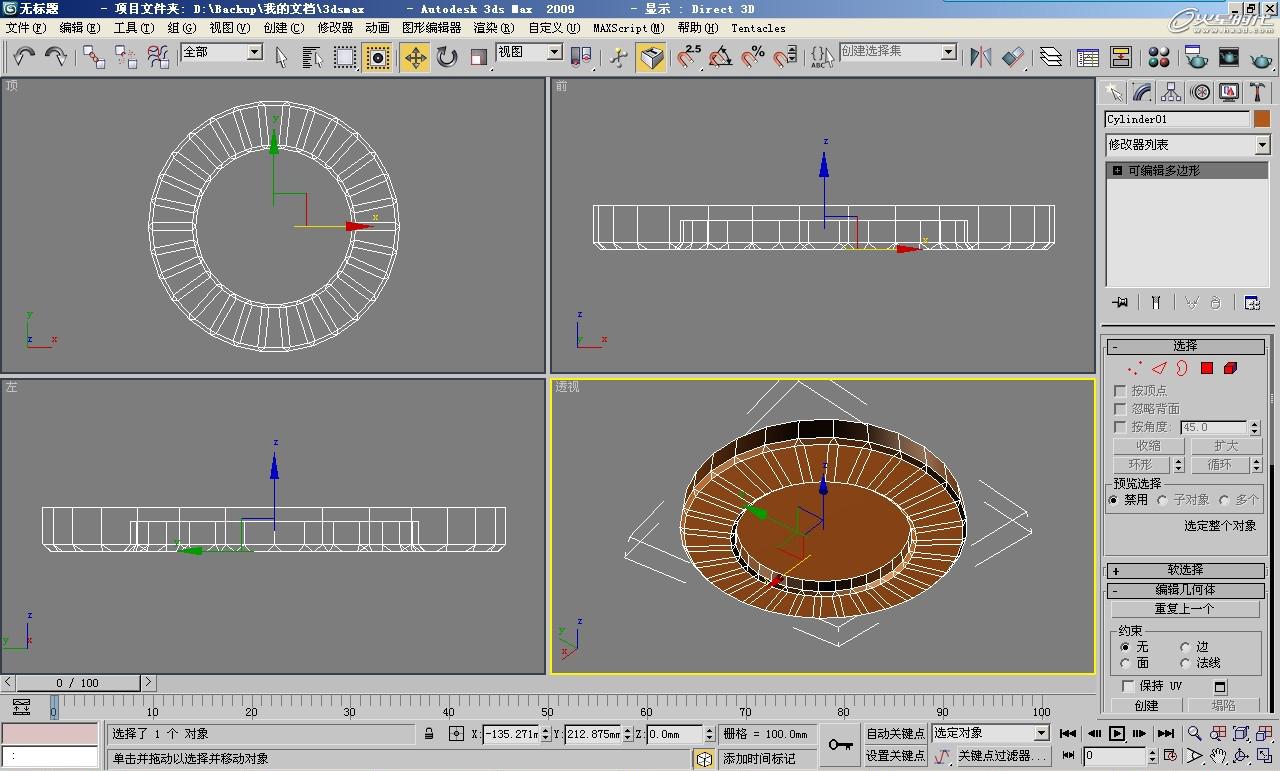
Task: Switch to the Utilities hammer tab
Action: click(1258, 93)
